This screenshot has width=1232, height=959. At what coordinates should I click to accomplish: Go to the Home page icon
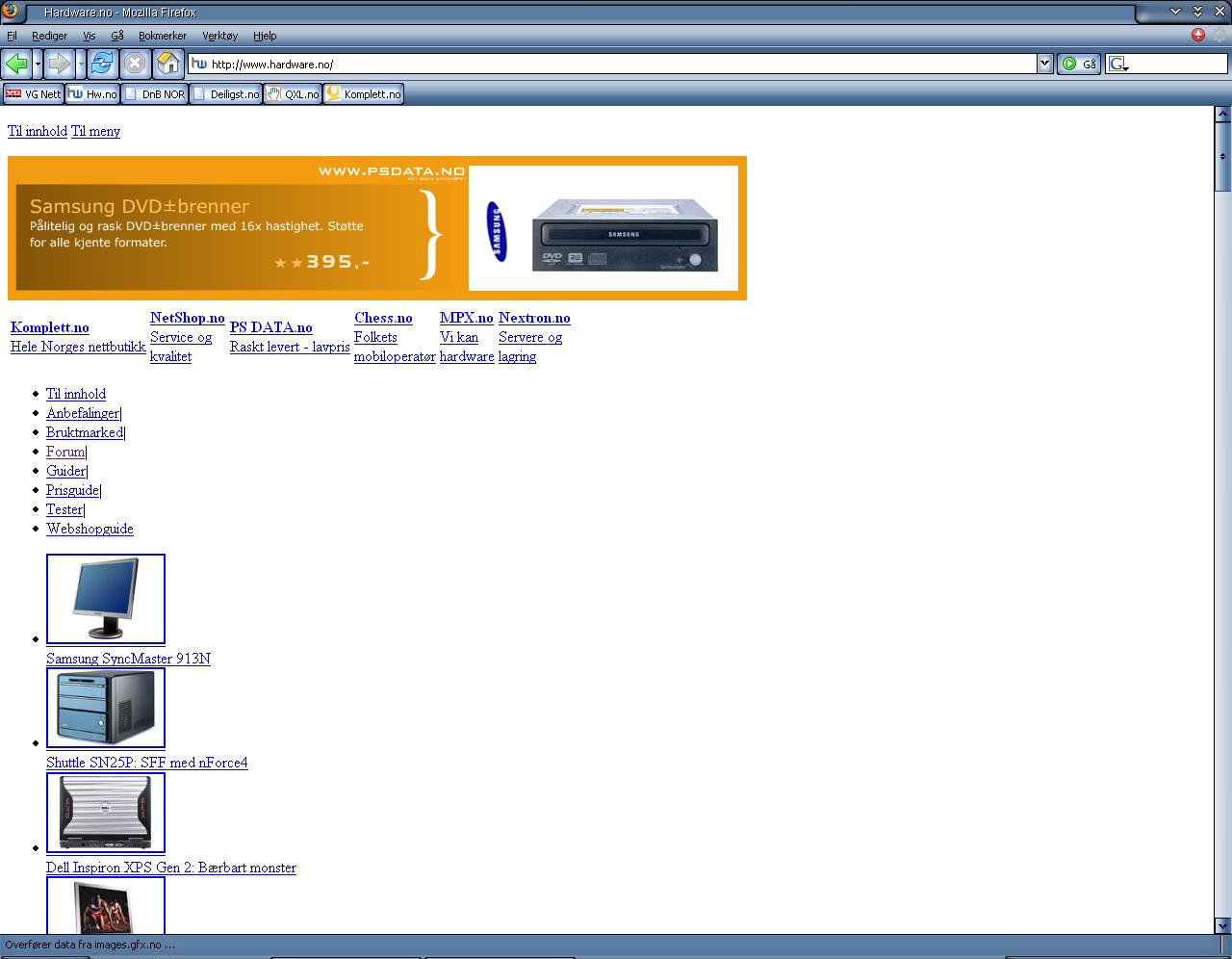[x=168, y=64]
